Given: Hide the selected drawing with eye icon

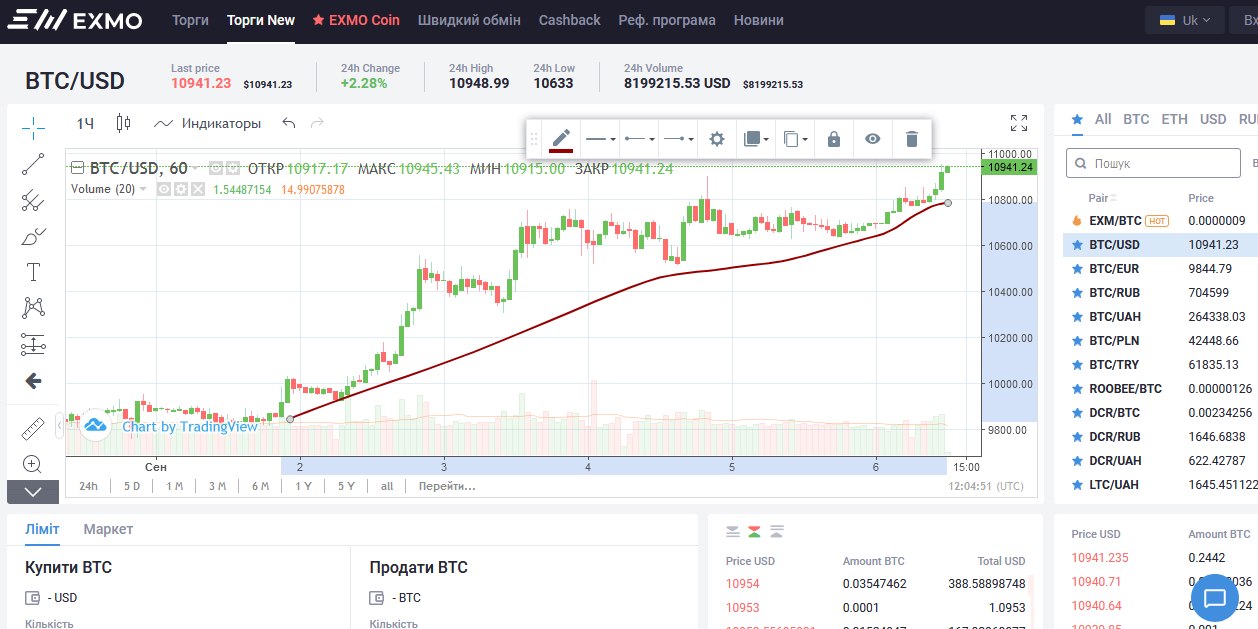Looking at the screenshot, I should point(873,139).
